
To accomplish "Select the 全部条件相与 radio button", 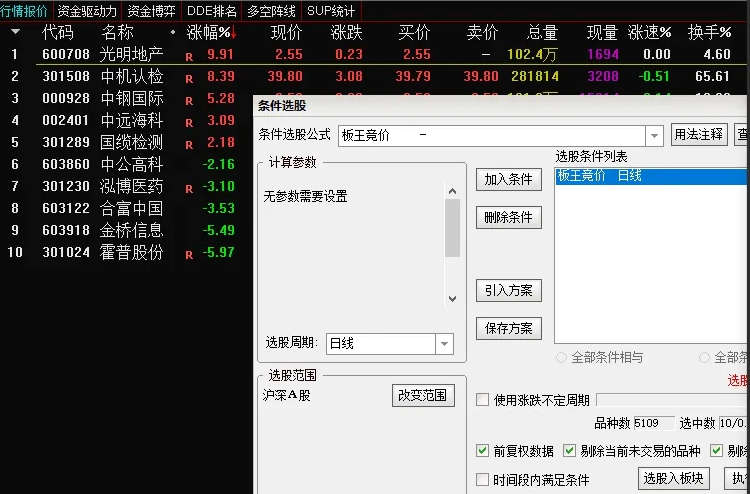I will click(562, 357).
